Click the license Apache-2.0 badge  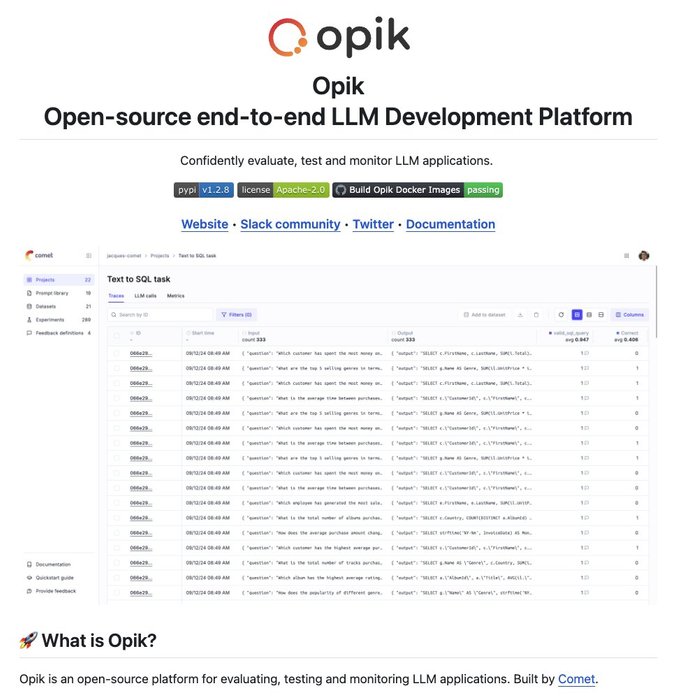click(283, 190)
